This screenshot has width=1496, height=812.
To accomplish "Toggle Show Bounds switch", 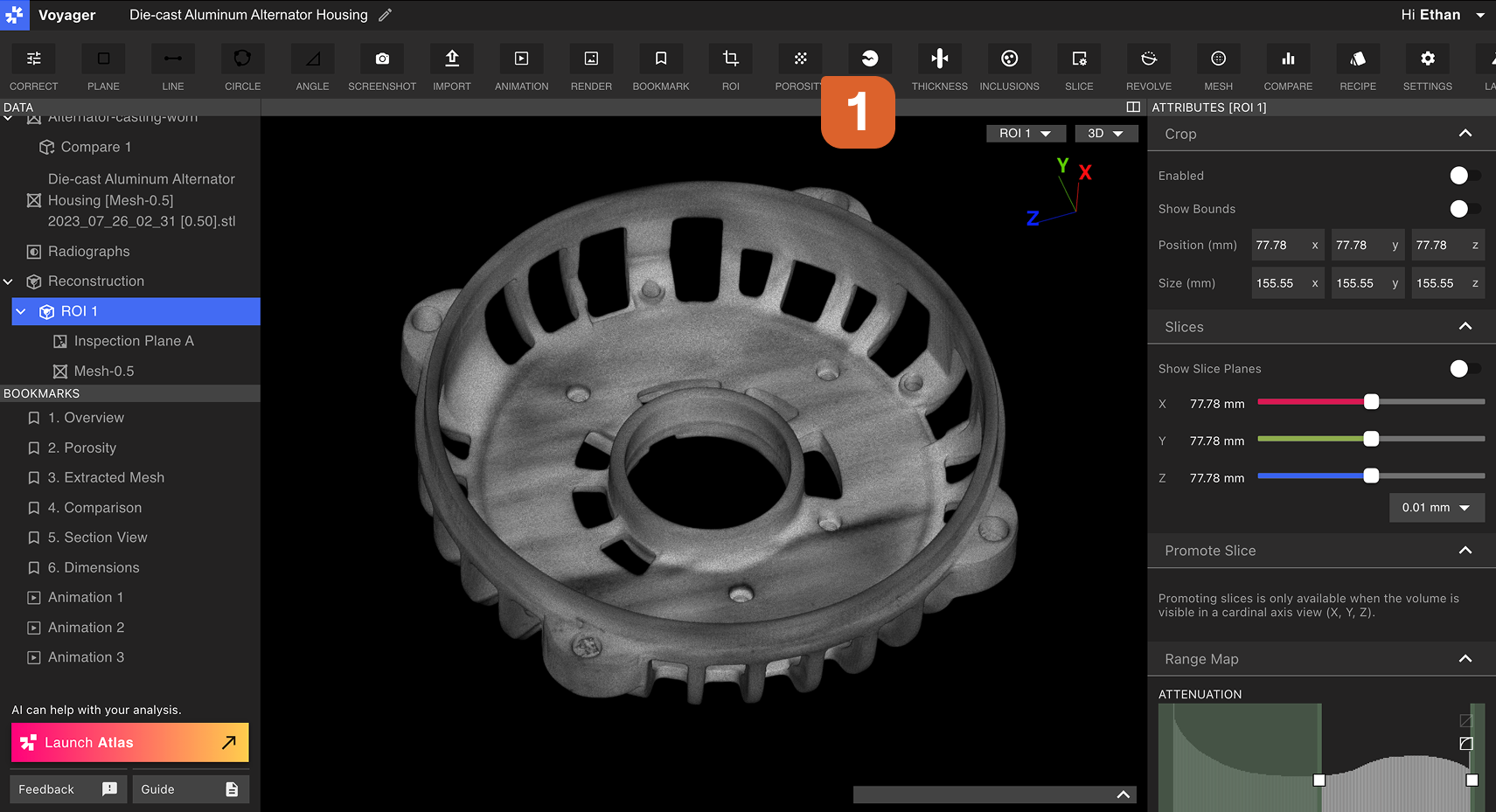I will 1465,209.
